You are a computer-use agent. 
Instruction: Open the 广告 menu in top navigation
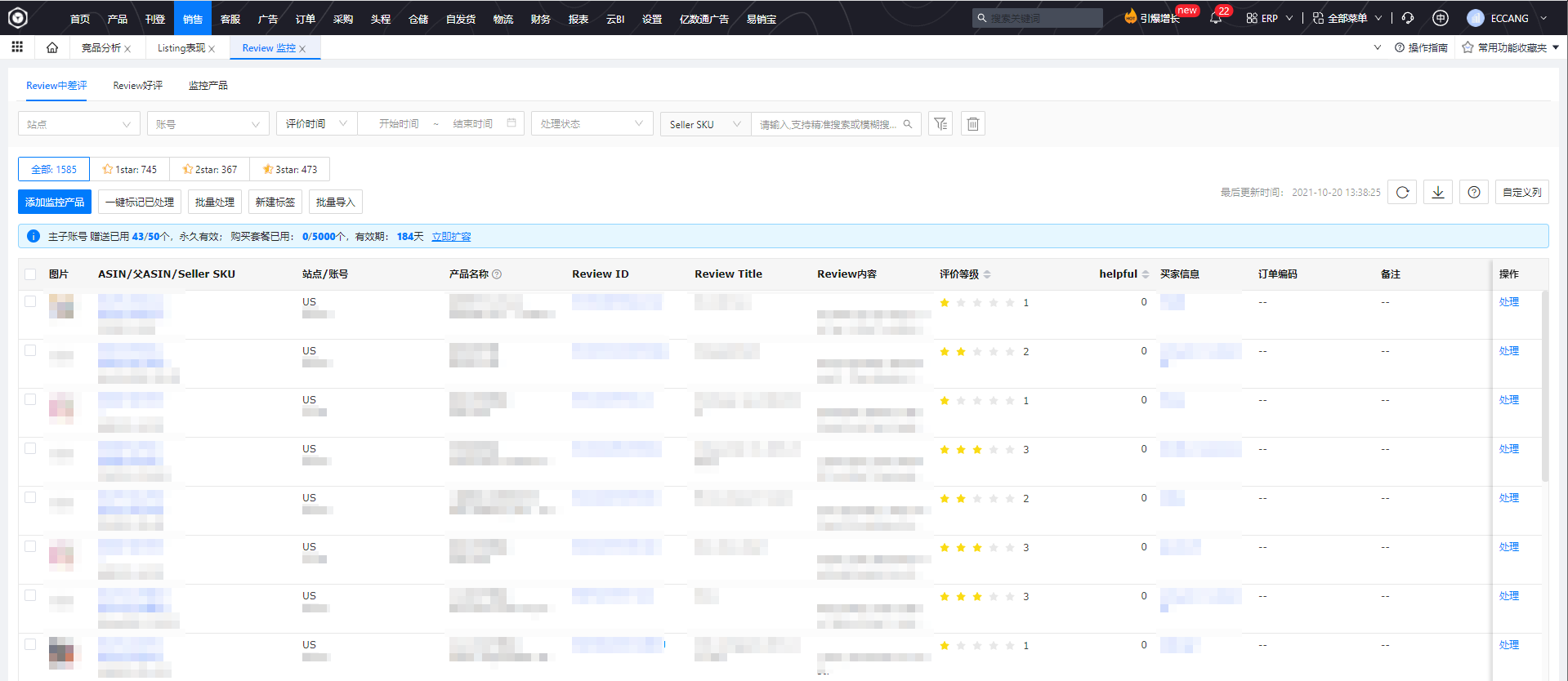click(x=267, y=19)
